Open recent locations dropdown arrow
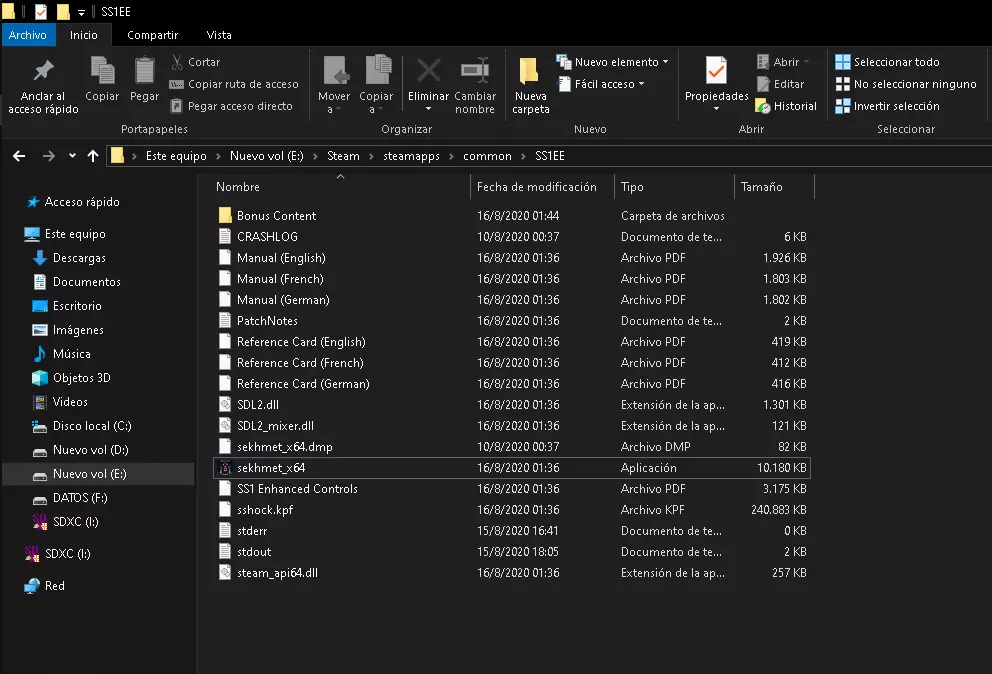The height and width of the screenshot is (674, 992). click(72, 156)
